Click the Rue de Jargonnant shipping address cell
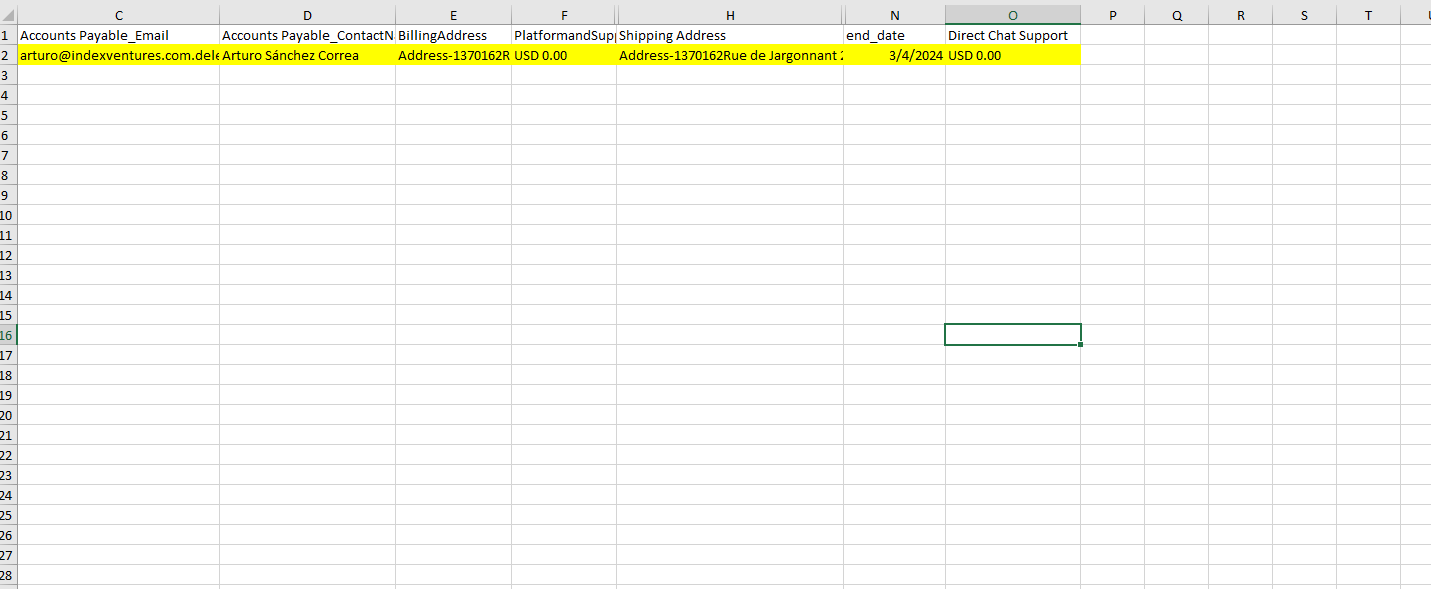 point(730,55)
